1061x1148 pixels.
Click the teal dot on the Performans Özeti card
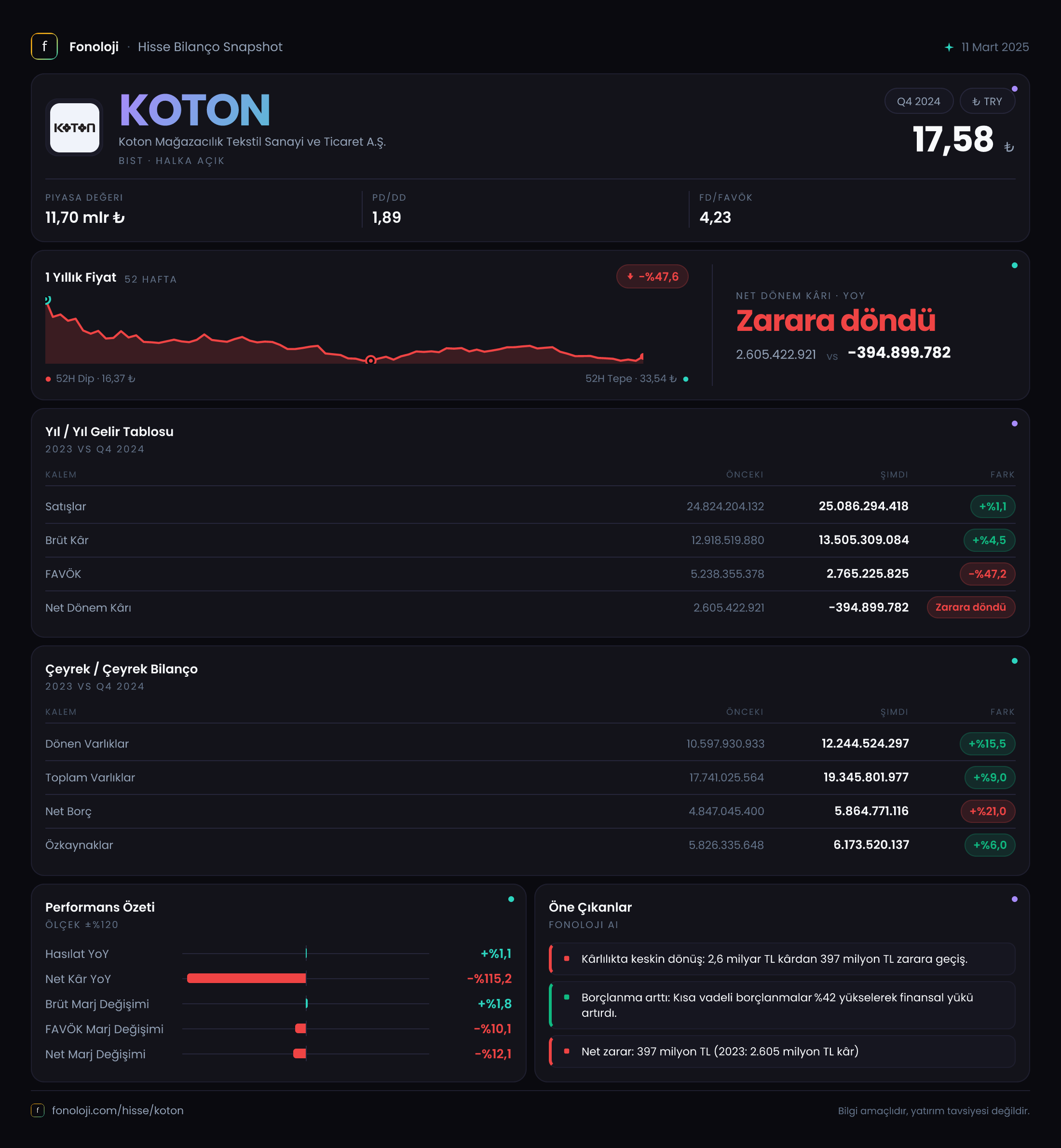click(x=511, y=899)
